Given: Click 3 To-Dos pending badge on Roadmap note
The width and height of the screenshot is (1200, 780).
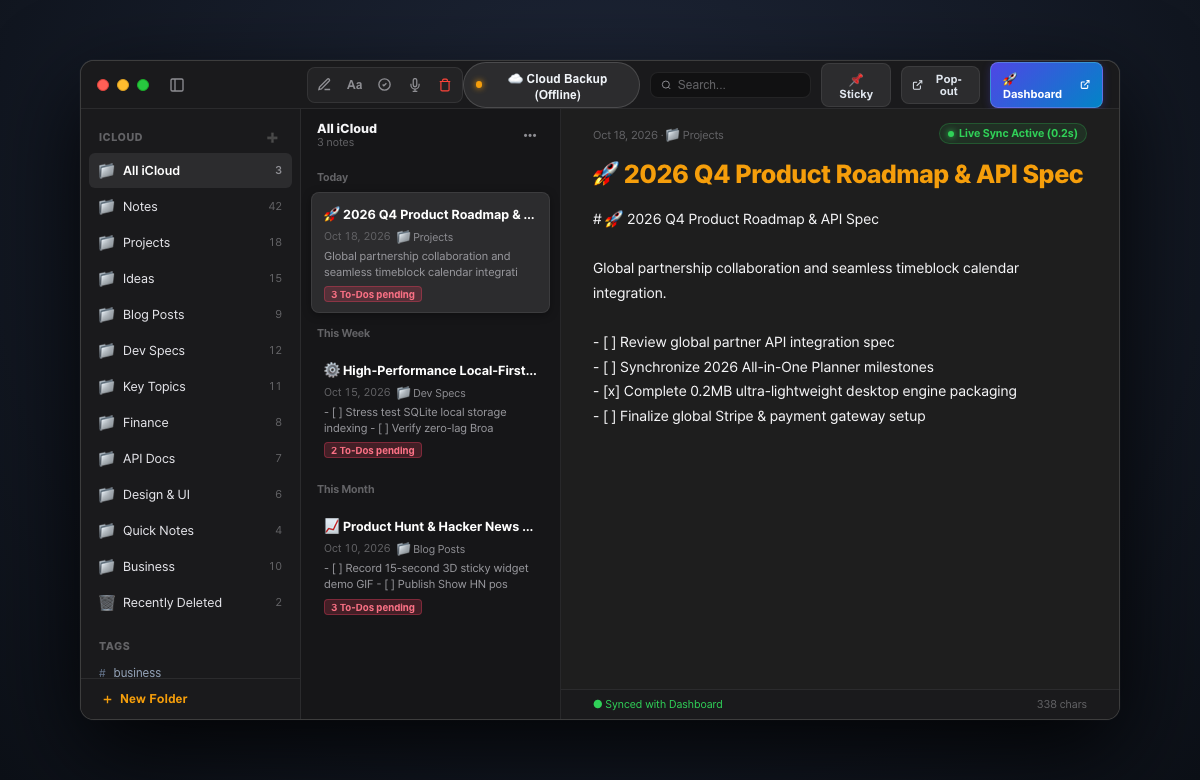Looking at the screenshot, I should coord(373,294).
